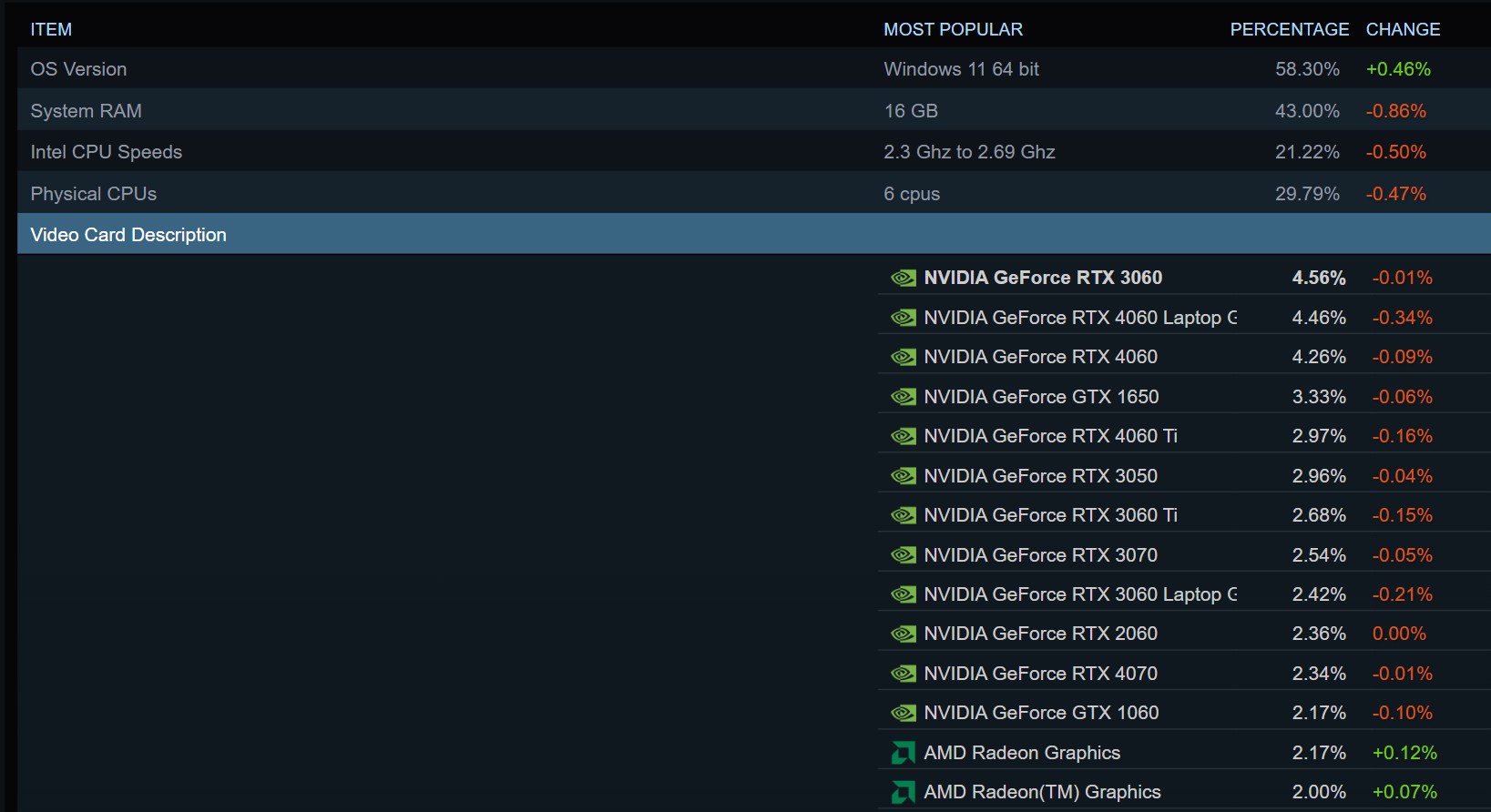Click the ITEM column header

pyautogui.click(x=51, y=29)
